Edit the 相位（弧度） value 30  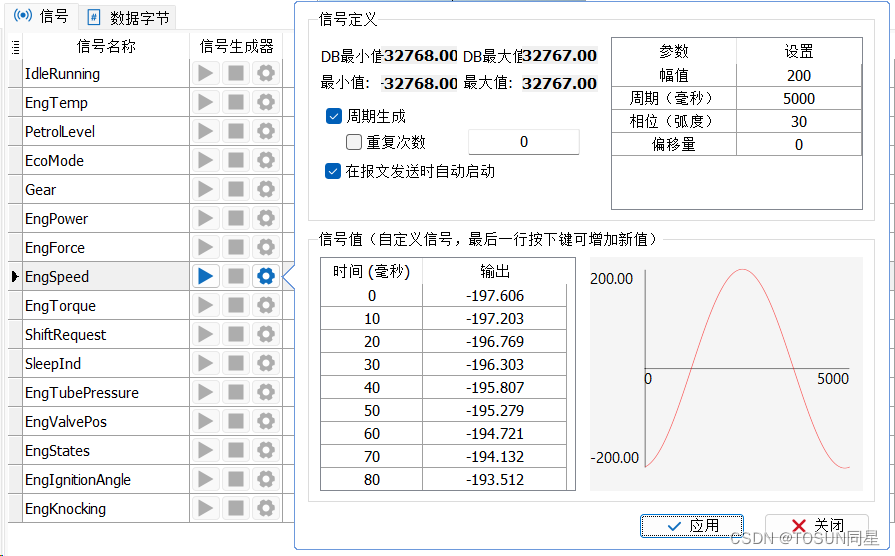(799, 122)
